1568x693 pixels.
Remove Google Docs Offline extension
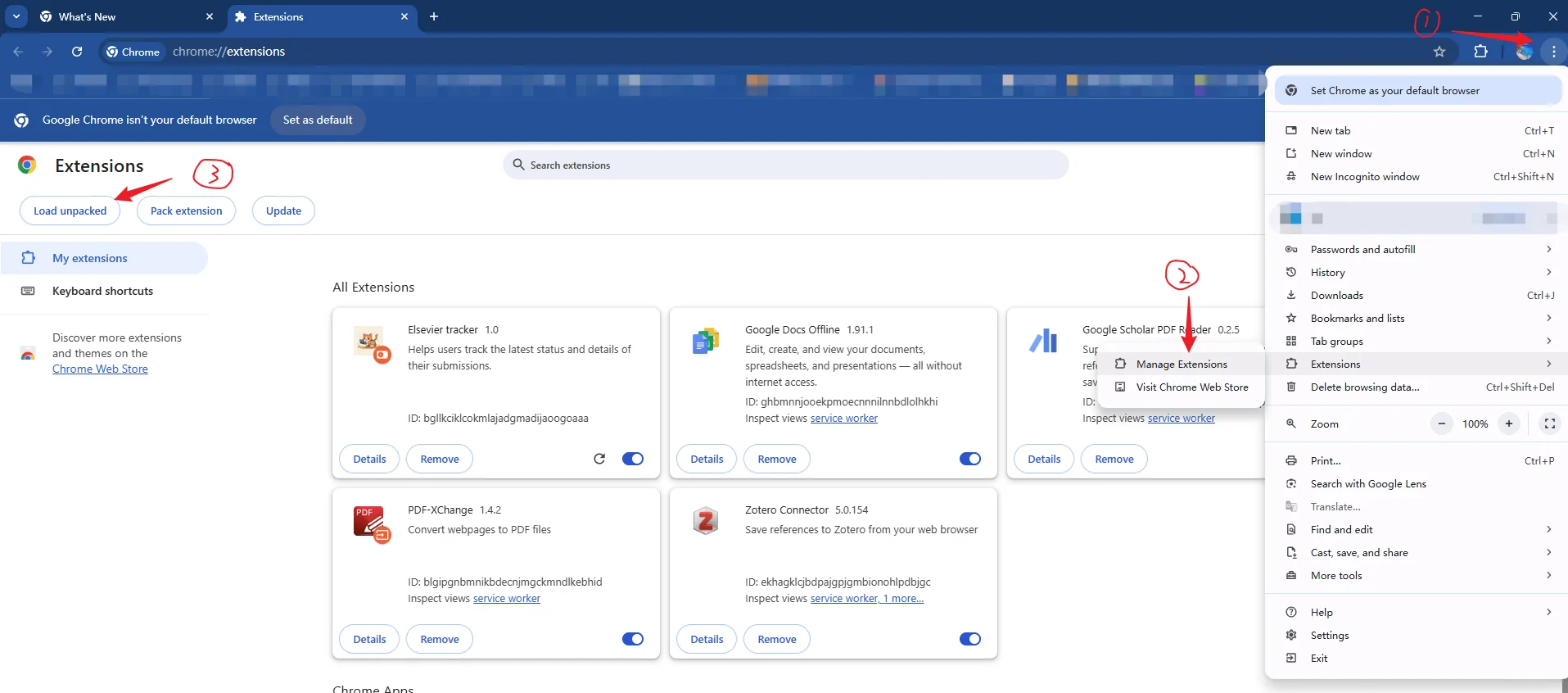777,459
